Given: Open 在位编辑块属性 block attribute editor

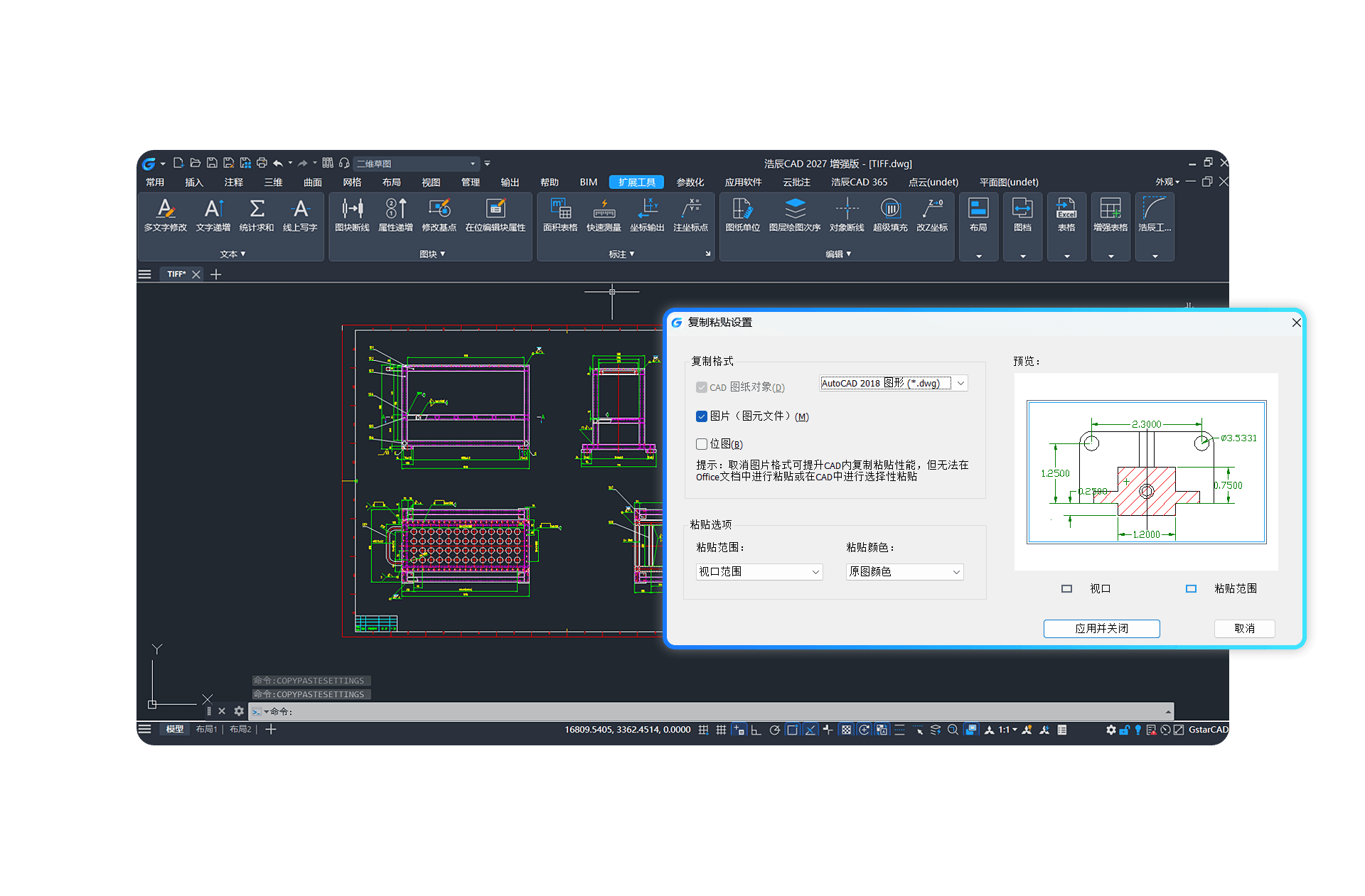Looking at the screenshot, I should tap(496, 215).
